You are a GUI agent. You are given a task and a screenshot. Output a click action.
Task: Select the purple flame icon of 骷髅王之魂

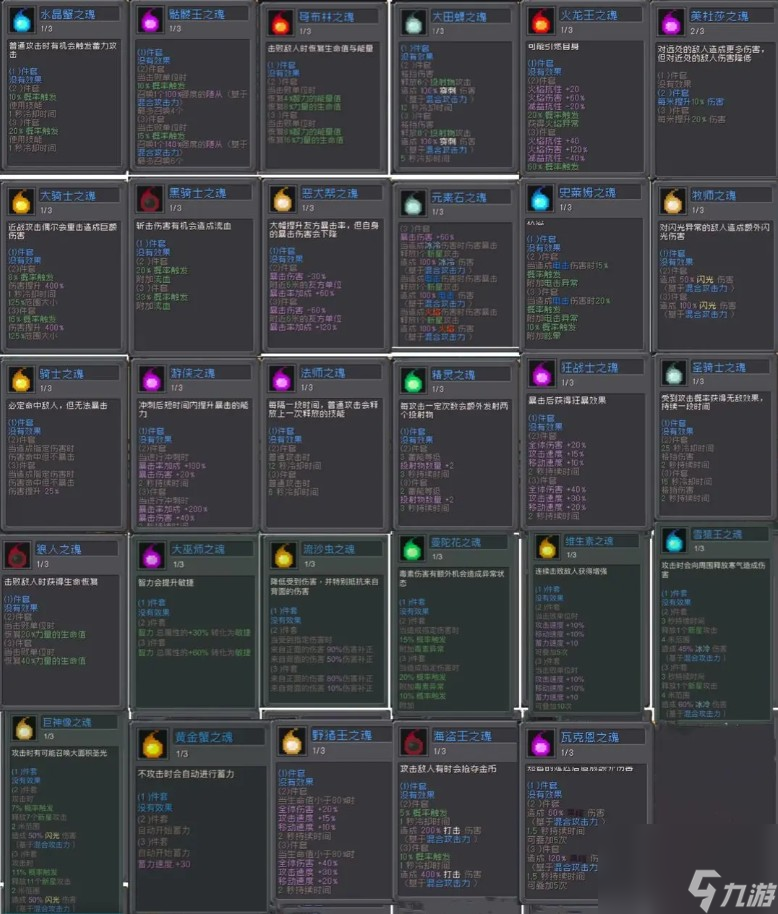(x=150, y=20)
